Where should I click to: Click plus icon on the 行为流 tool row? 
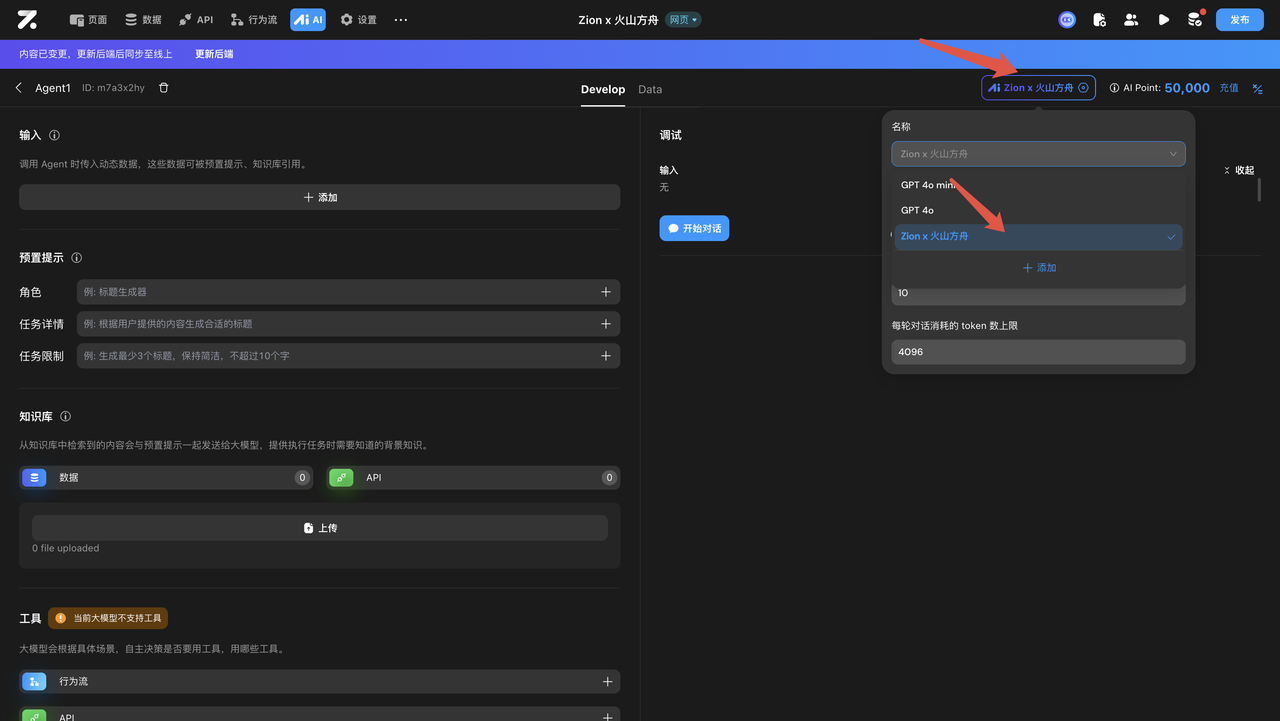click(607, 682)
